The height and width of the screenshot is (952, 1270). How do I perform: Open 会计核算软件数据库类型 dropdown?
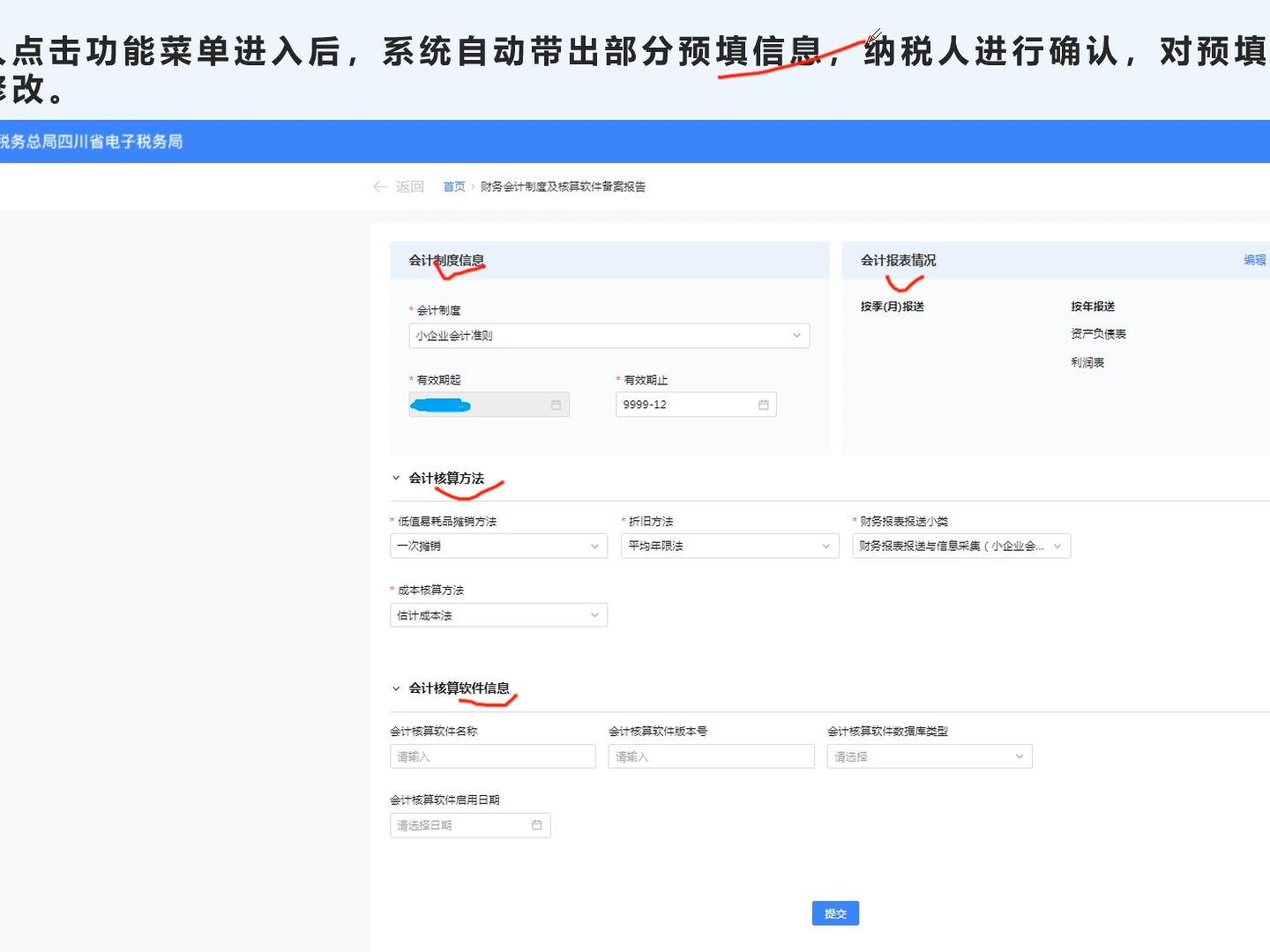[930, 756]
